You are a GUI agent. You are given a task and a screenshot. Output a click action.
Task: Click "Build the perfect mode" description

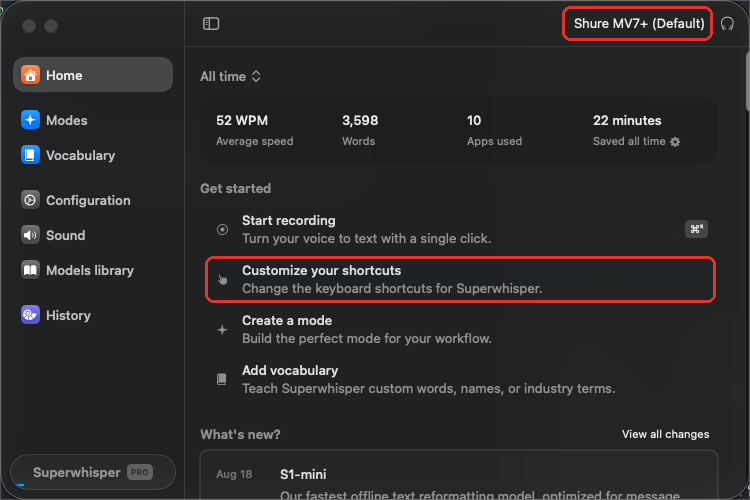pos(367,338)
